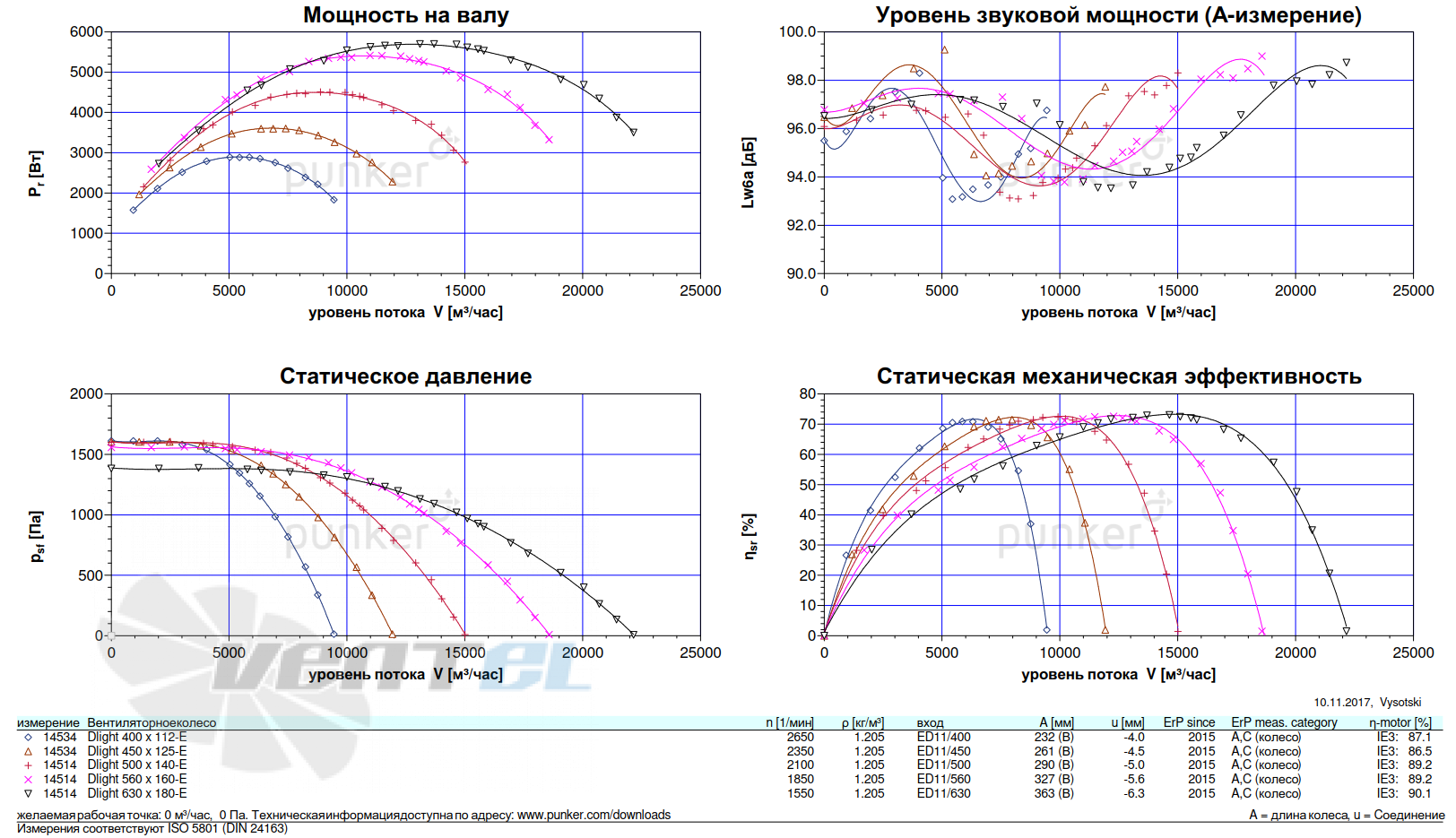The width and height of the screenshot is (1456, 838).
Task: Click the www.punker.com/downloads address
Action: (594, 815)
